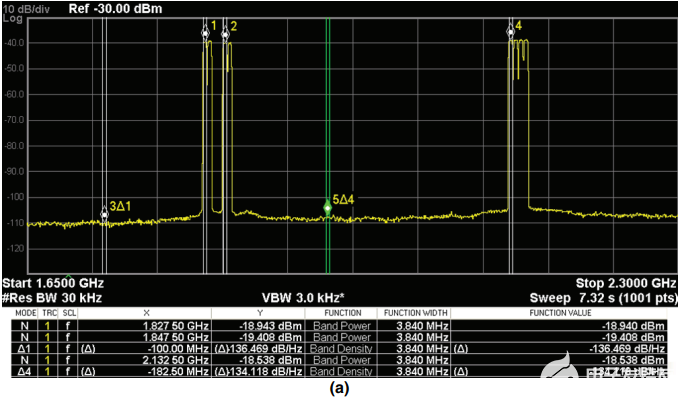Click the -100 amplitude axis label

pyautogui.click(x=16, y=197)
